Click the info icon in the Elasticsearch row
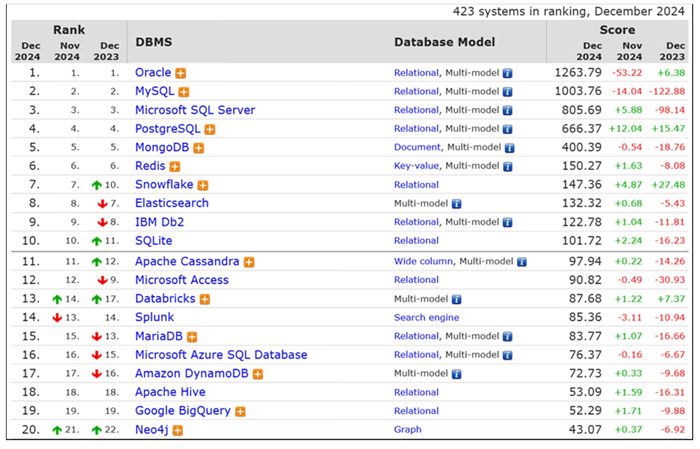Screen dimensions: 700x449 pos(456,204)
